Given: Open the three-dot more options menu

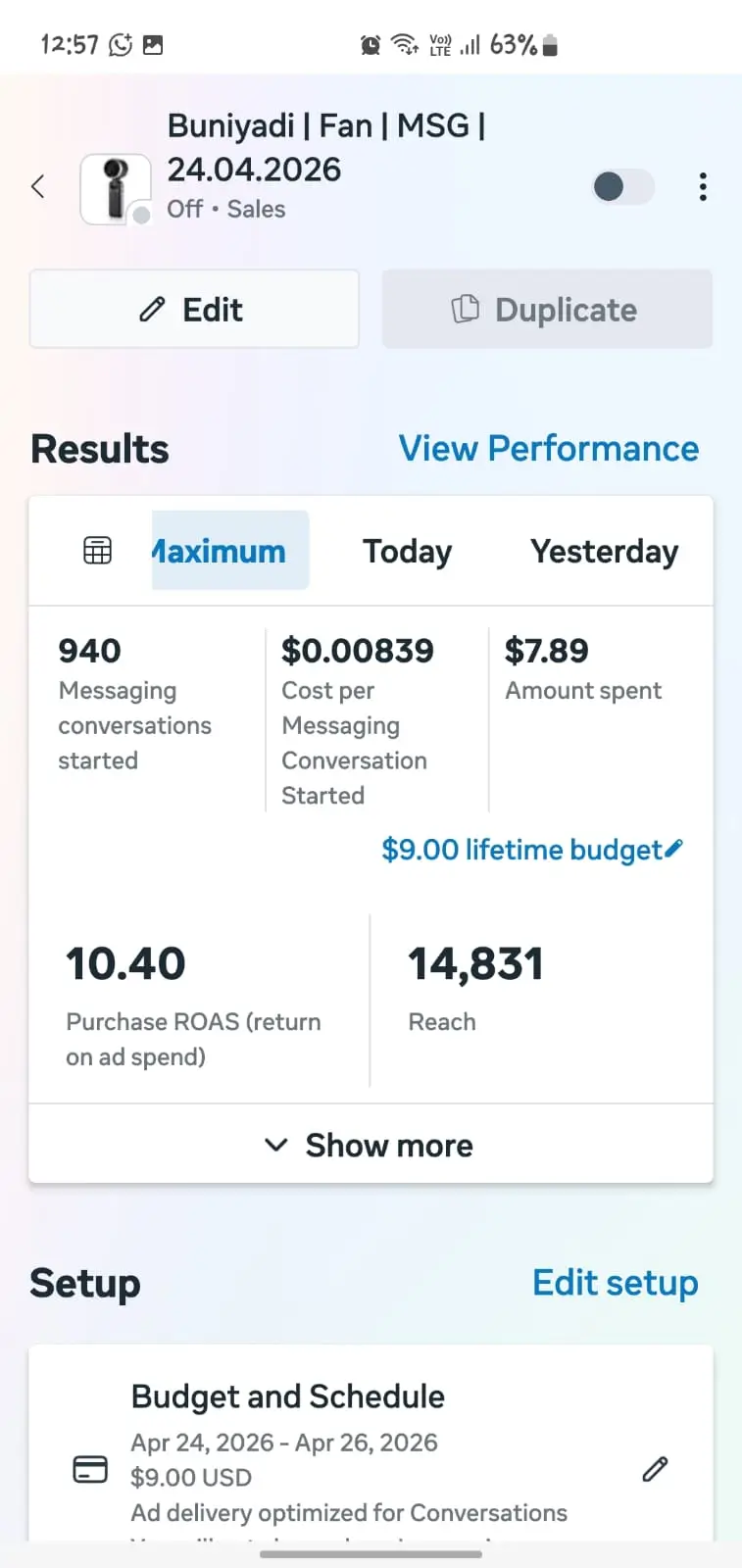Looking at the screenshot, I should pyautogui.click(x=703, y=186).
